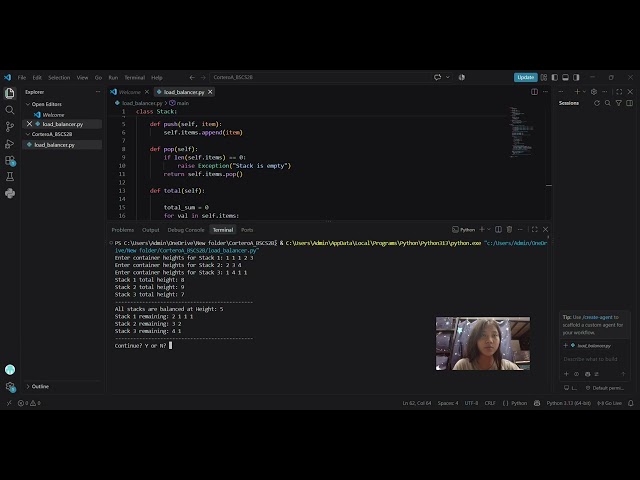The image size is (640, 480).
Task: Switch to the Debug Console tab
Action: click(186, 230)
